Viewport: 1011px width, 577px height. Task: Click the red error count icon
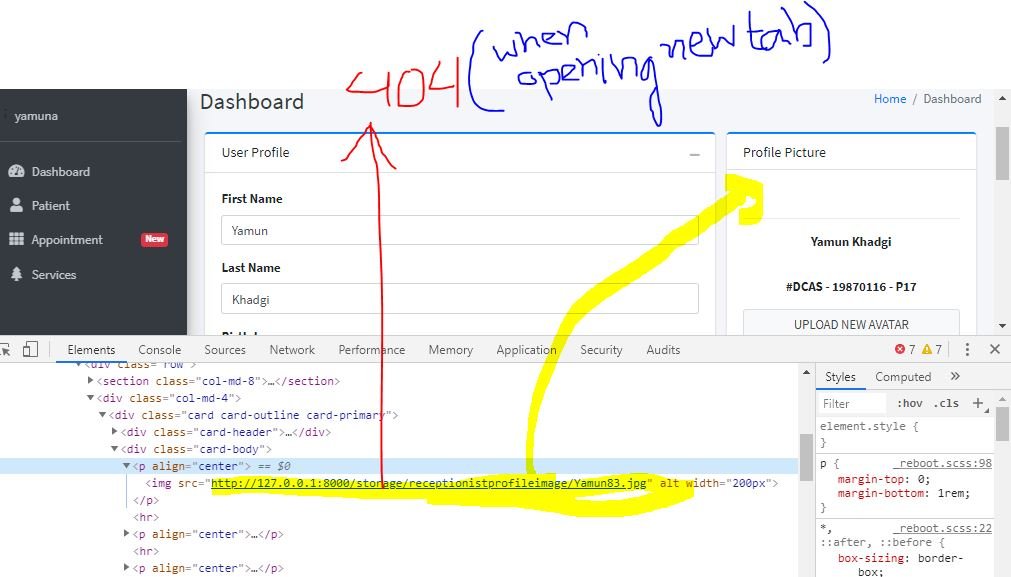900,349
